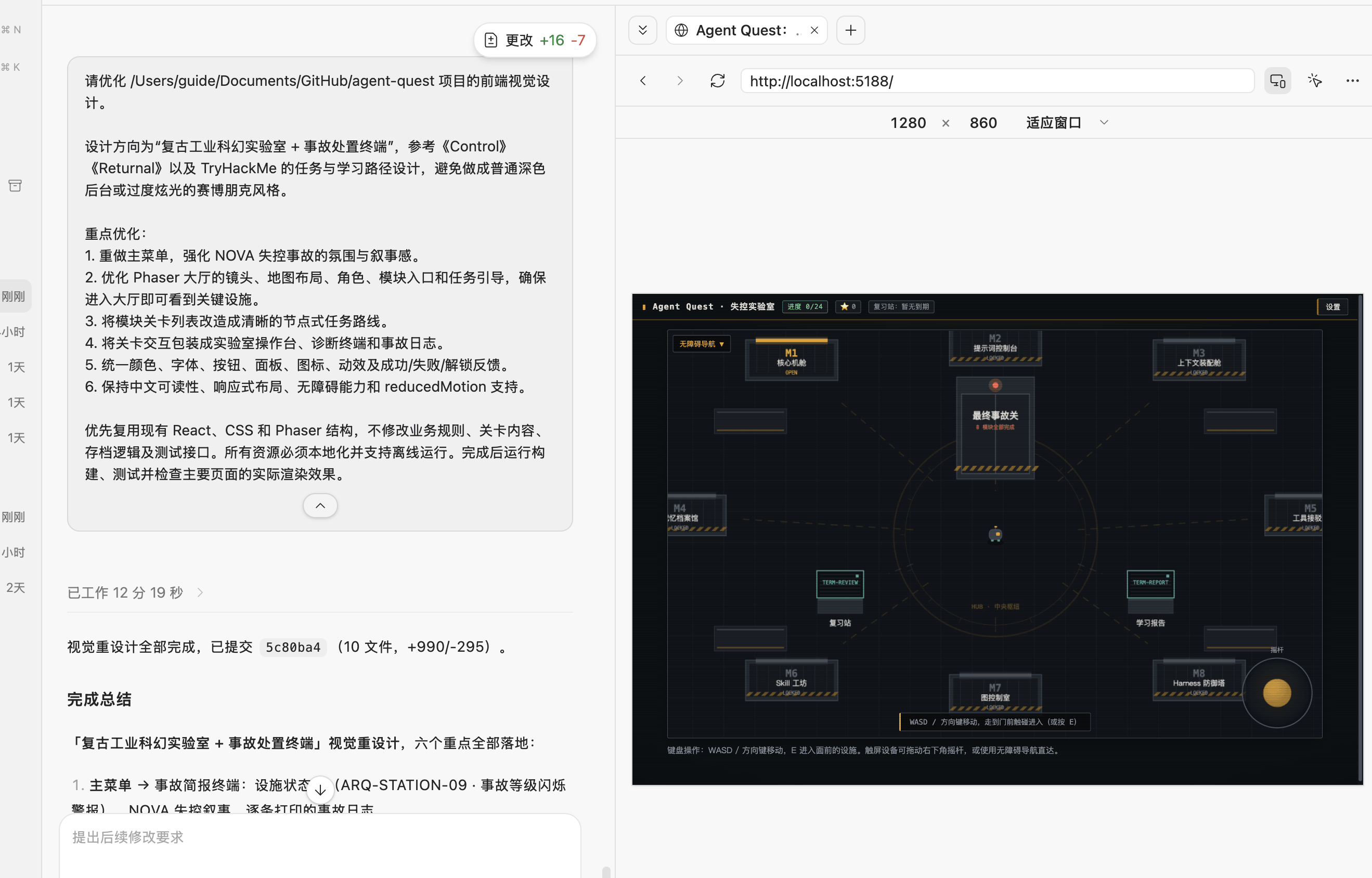1372x878 pixels.
Task: Open the 更改 +16 -7 changes badge
Action: 535,40
